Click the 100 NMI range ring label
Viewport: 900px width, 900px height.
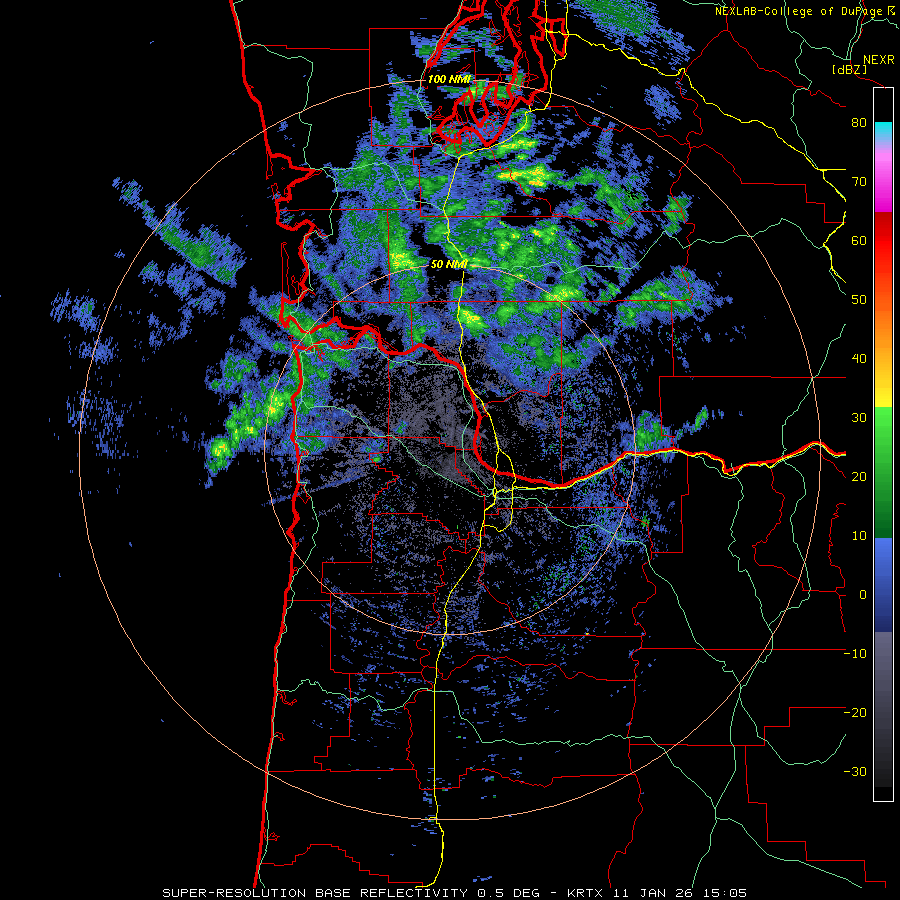pyautogui.click(x=448, y=79)
